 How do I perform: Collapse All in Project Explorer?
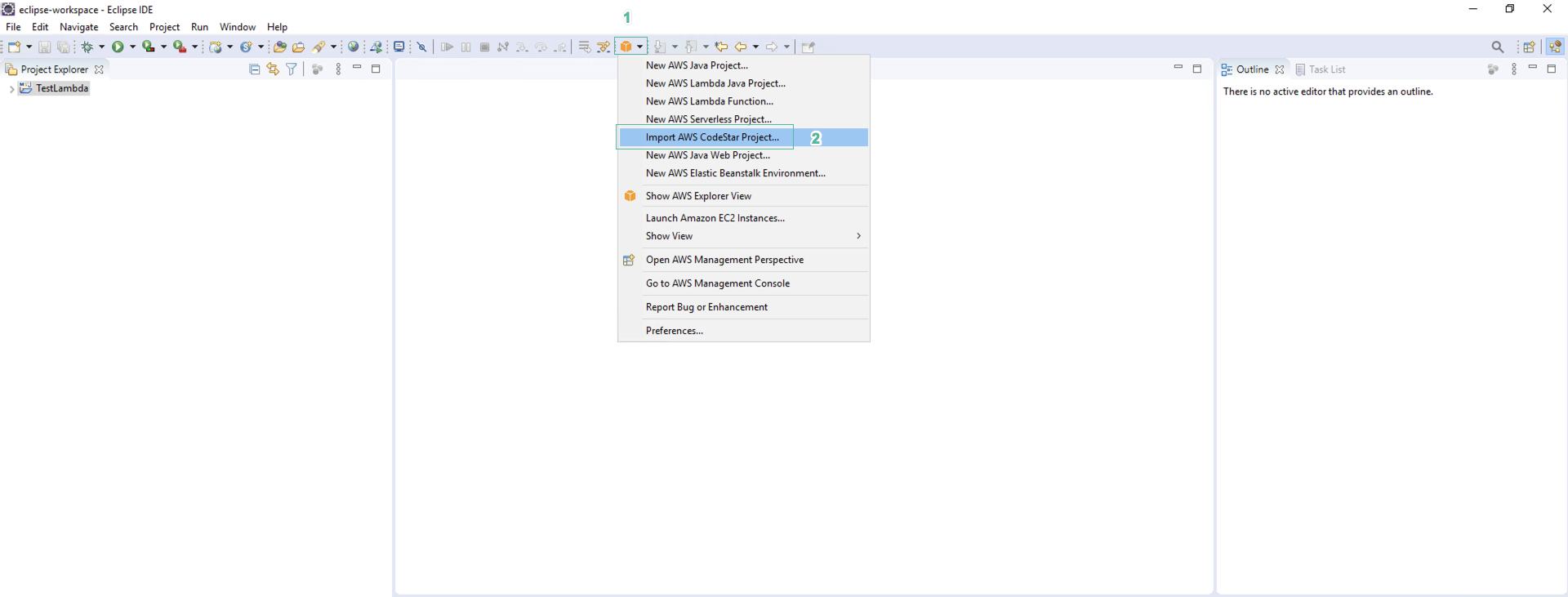click(255, 69)
